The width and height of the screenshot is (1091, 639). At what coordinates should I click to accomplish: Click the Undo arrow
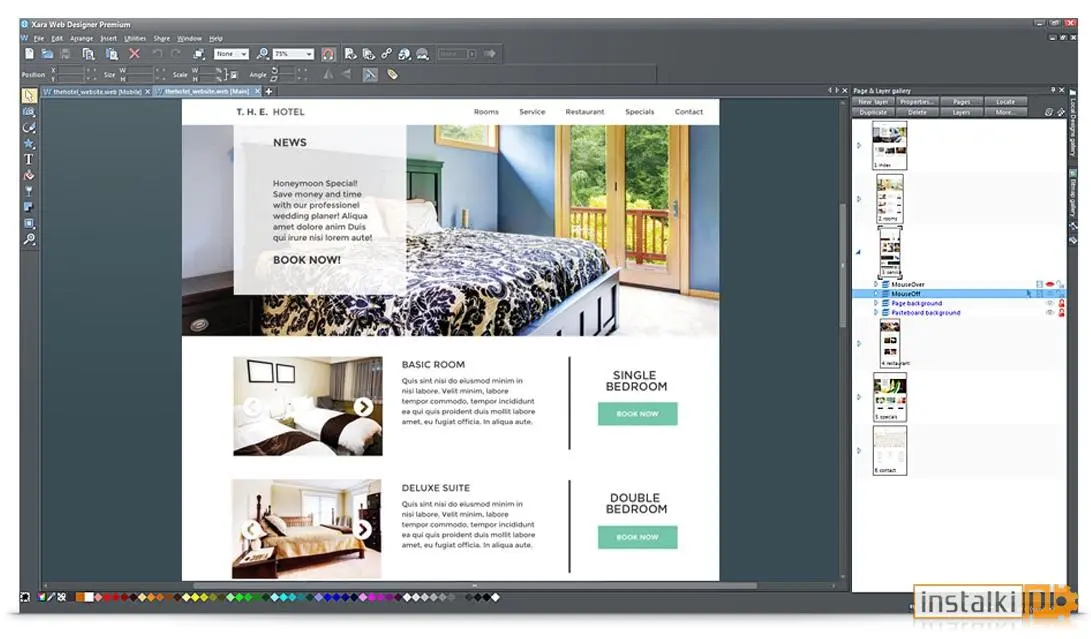pyautogui.click(x=157, y=54)
